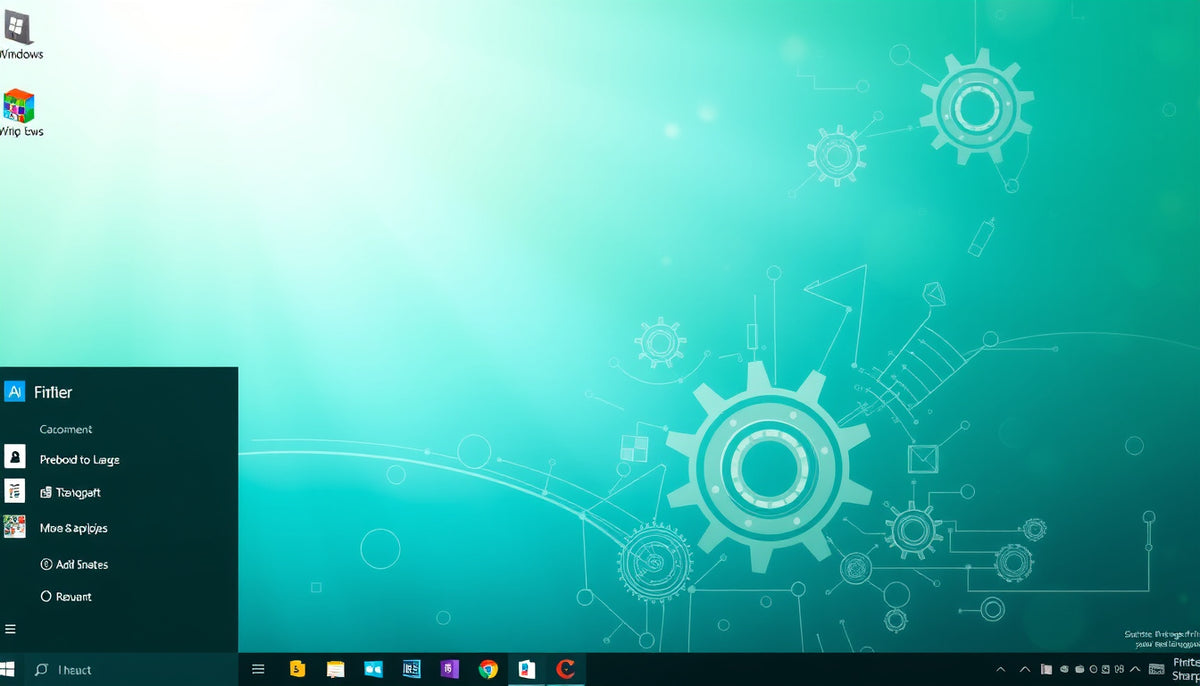Open the touch keyboard icon in system tray

point(1156,668)
